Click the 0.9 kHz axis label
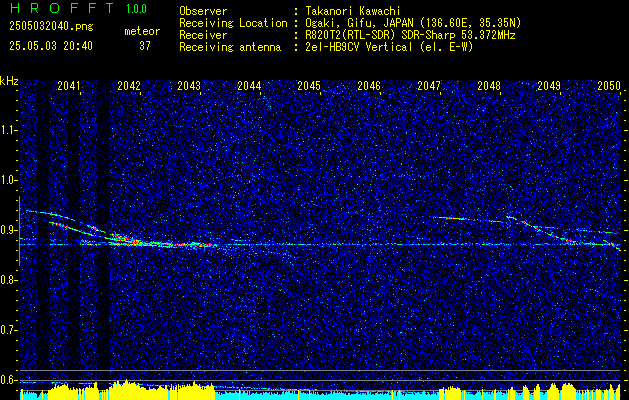Image resolution: width=629 pixels, height=400 pixels. click(8, 230)
